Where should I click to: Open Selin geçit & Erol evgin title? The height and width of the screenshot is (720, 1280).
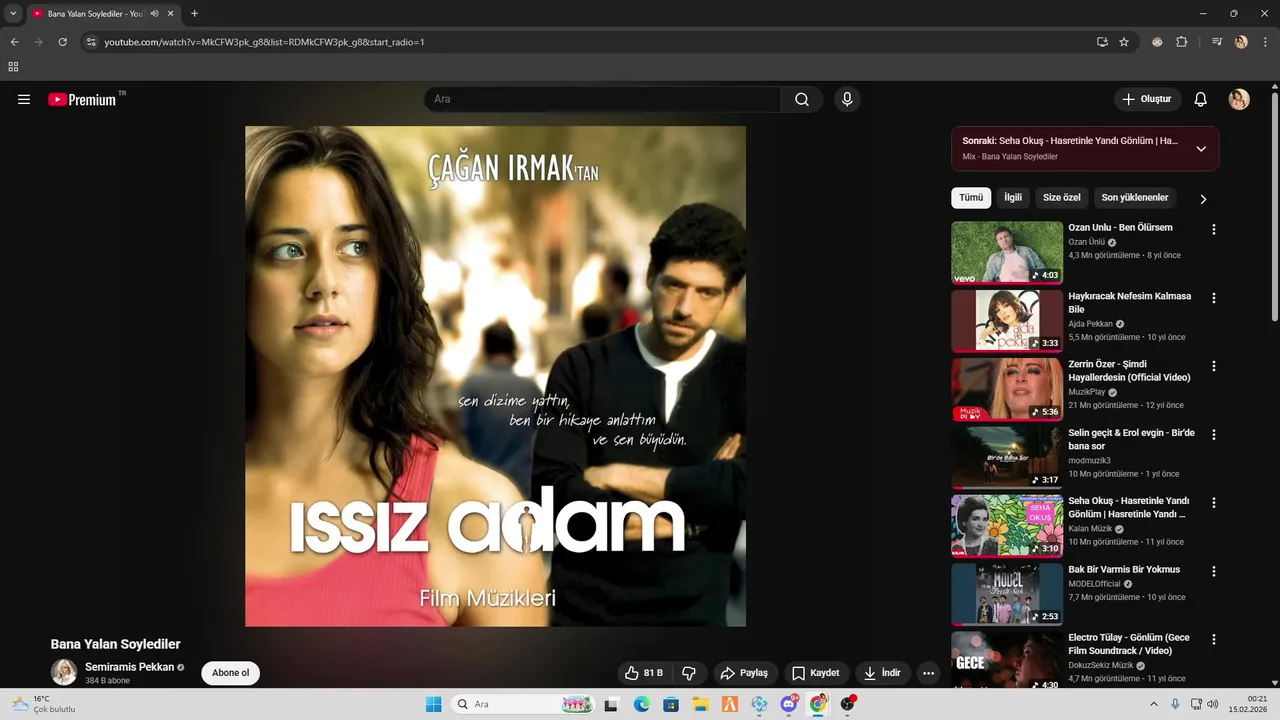click(x=1131, y=439)
